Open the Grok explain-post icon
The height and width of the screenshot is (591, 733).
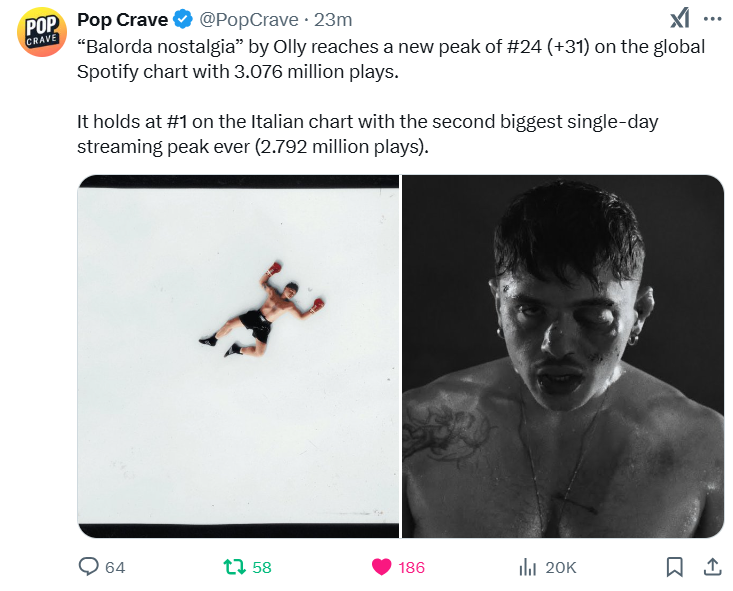(x=679, y=18)
